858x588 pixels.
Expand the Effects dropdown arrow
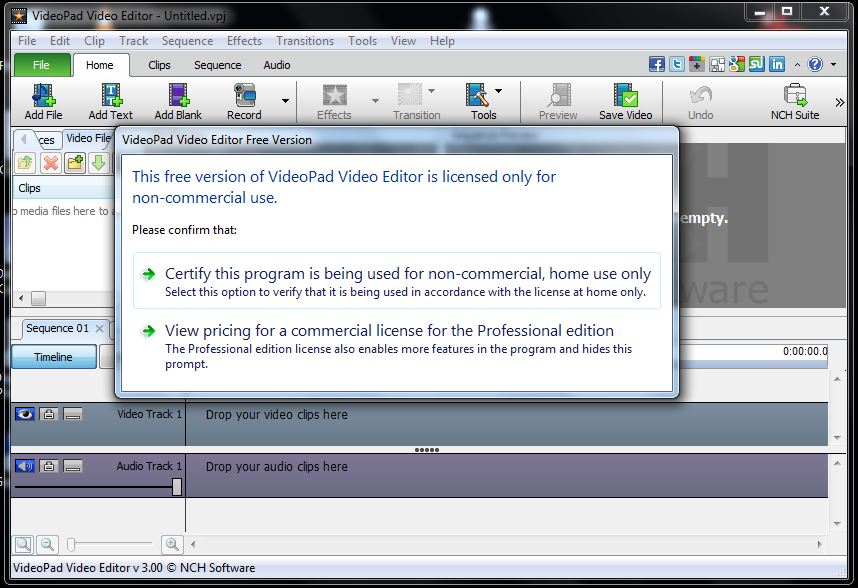click(375, 101)
